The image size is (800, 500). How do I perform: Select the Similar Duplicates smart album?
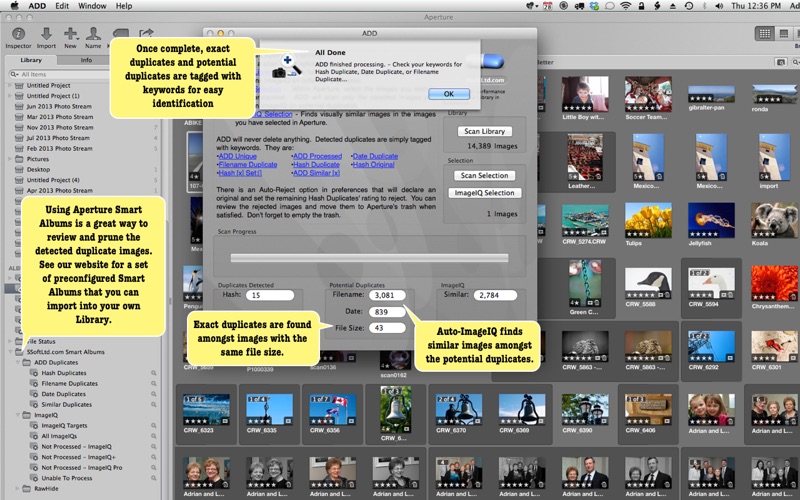pyautogui.click(x=66, y=405)
